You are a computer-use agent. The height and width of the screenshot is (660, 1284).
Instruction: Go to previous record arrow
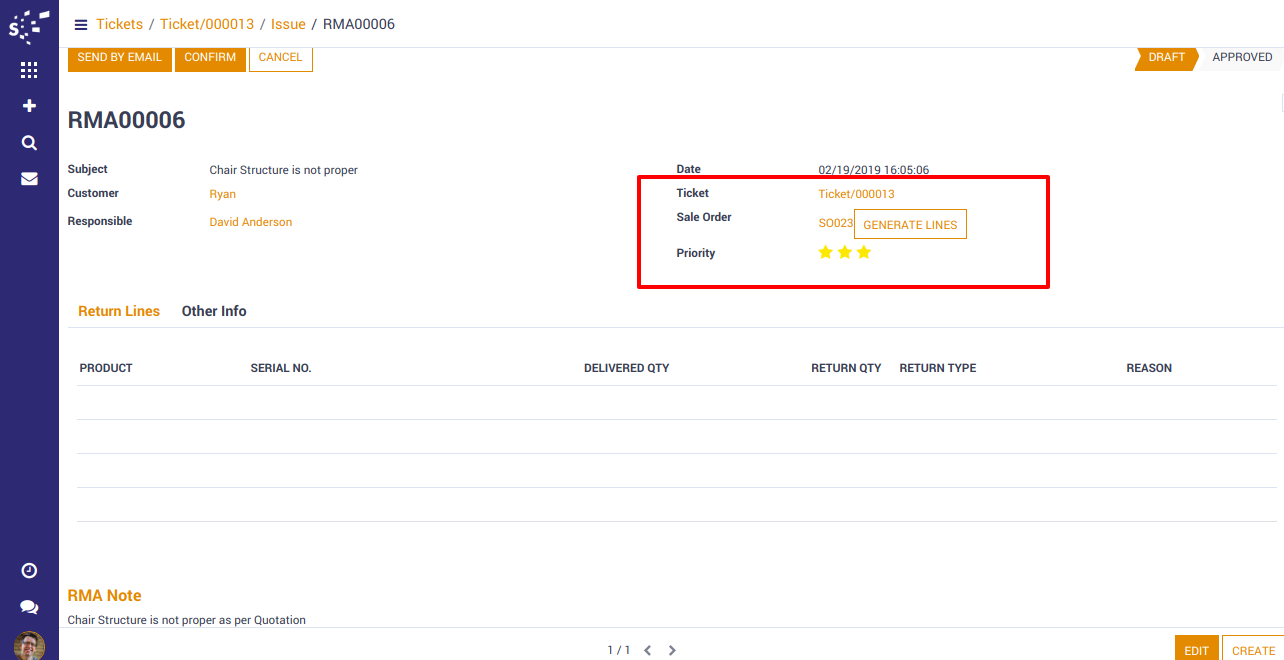click(x=647, y=651)
